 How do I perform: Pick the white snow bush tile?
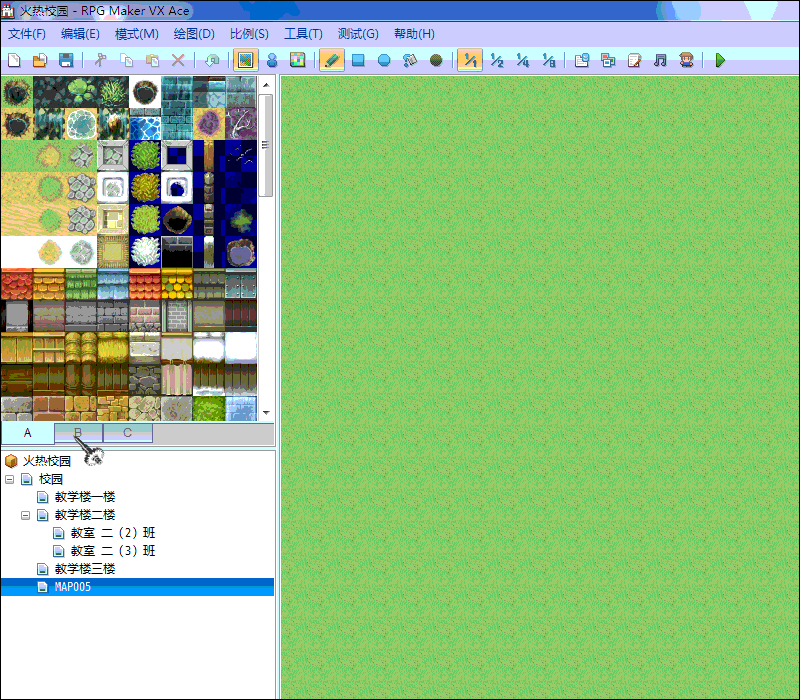coord(145,253)
